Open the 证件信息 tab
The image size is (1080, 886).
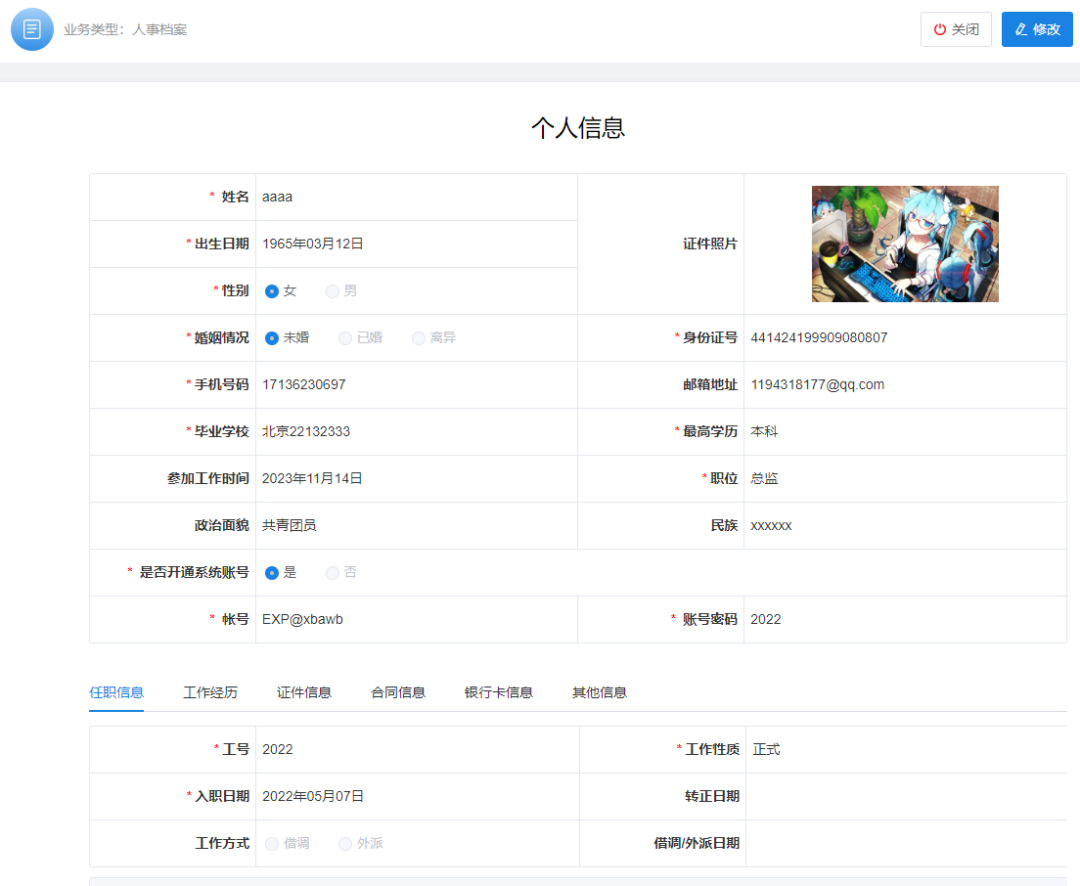pos(304,692)
